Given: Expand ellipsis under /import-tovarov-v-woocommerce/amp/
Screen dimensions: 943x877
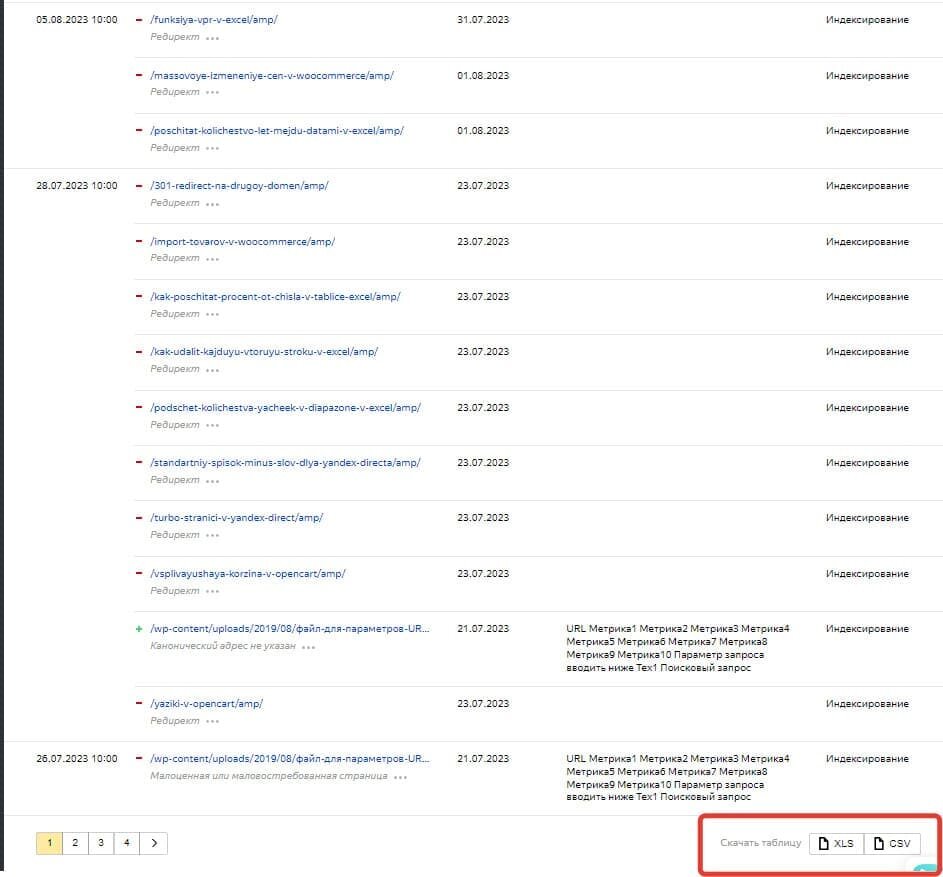Looking at the screenshot, I should coord(212,259).
